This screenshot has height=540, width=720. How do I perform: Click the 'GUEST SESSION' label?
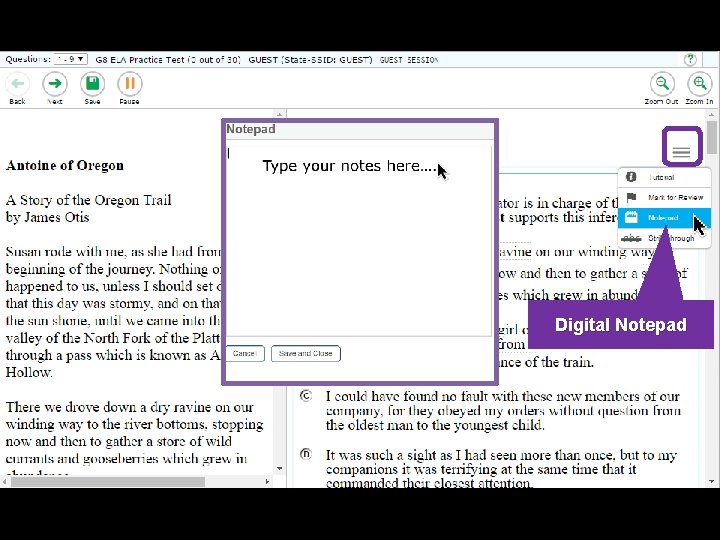tap(409, 60)
